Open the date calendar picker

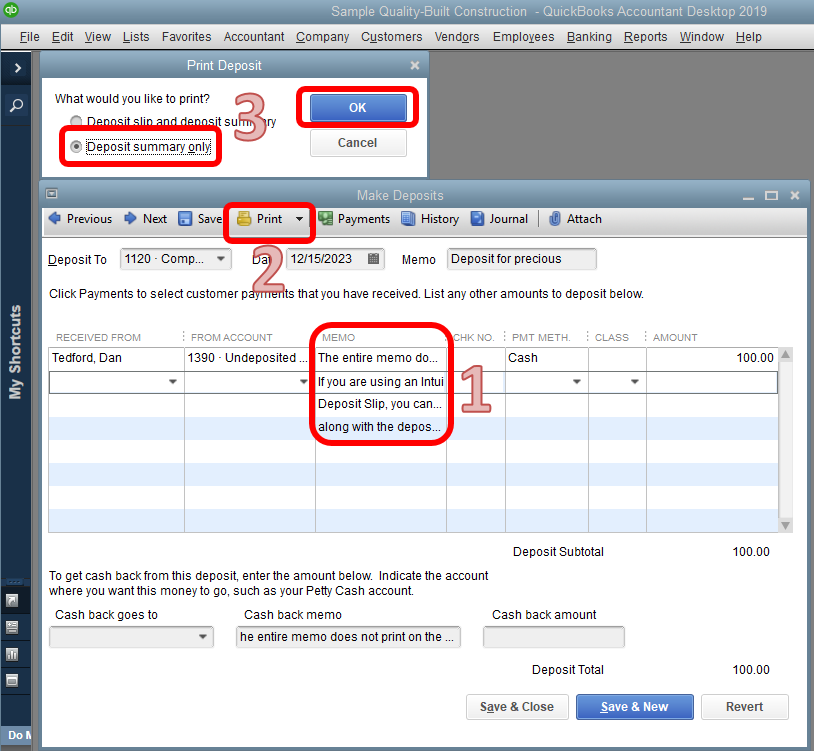373,258
